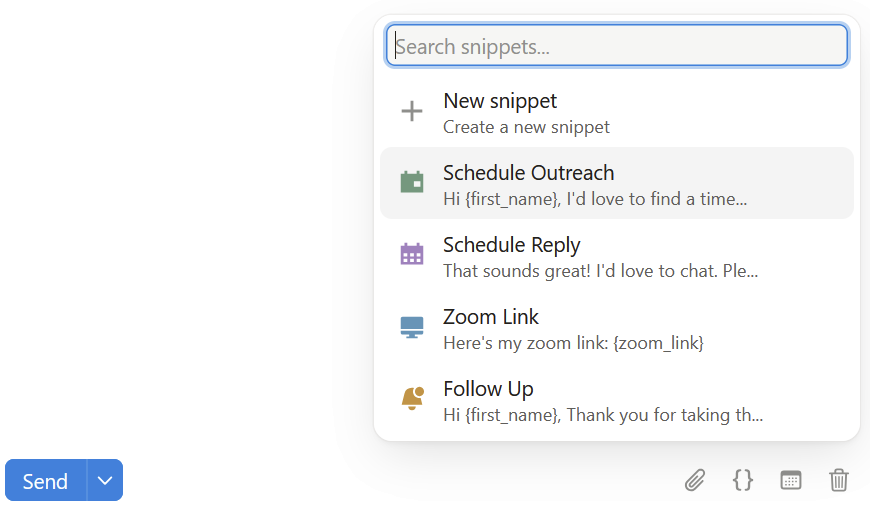Insert the Zoom Link snippet title

click(490, 317)
